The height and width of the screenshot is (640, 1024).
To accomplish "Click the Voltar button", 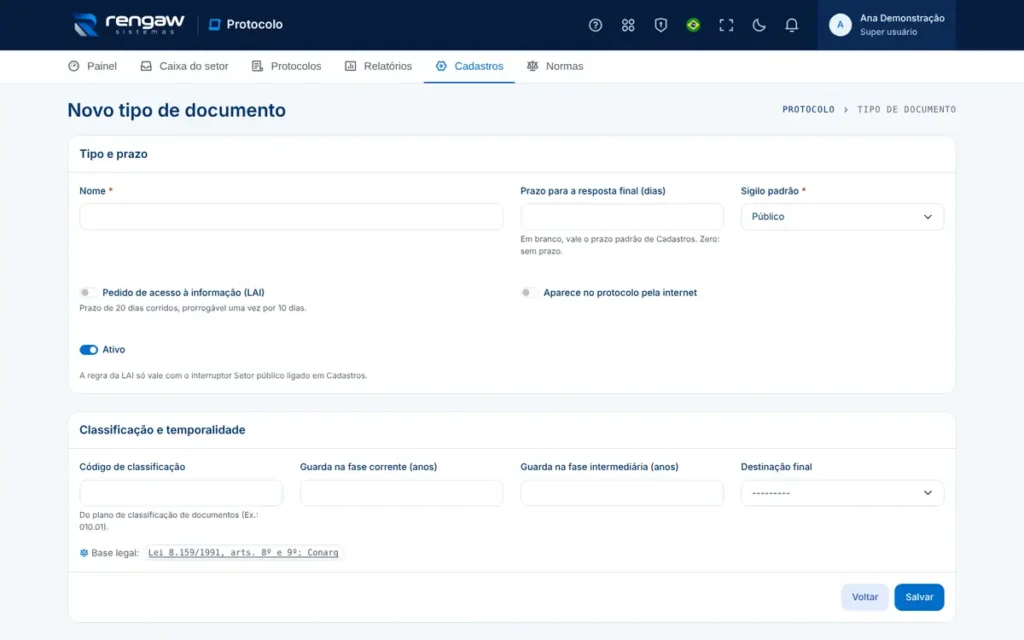I will click(865, 597).
